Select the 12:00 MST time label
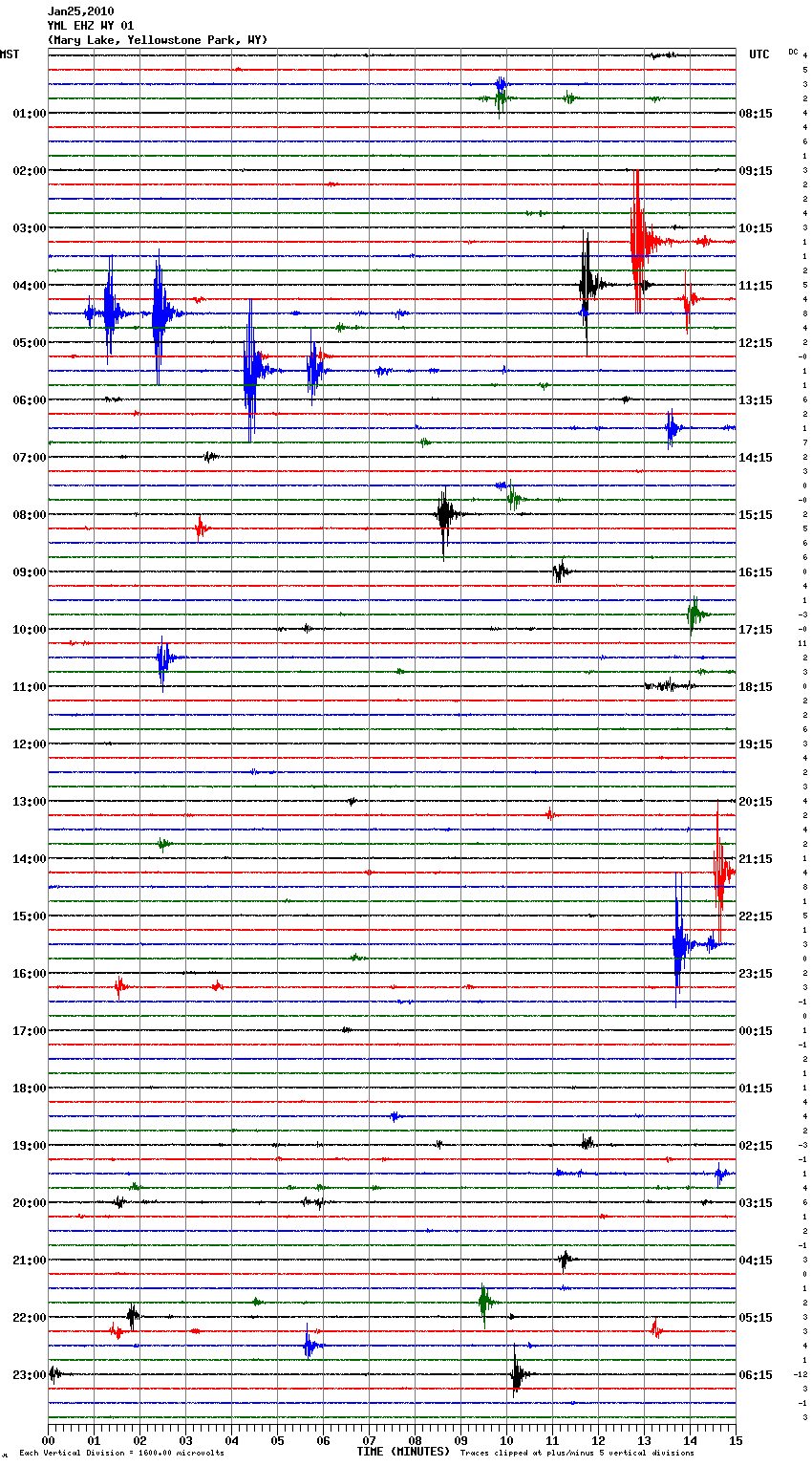 (x=29, y=744)
